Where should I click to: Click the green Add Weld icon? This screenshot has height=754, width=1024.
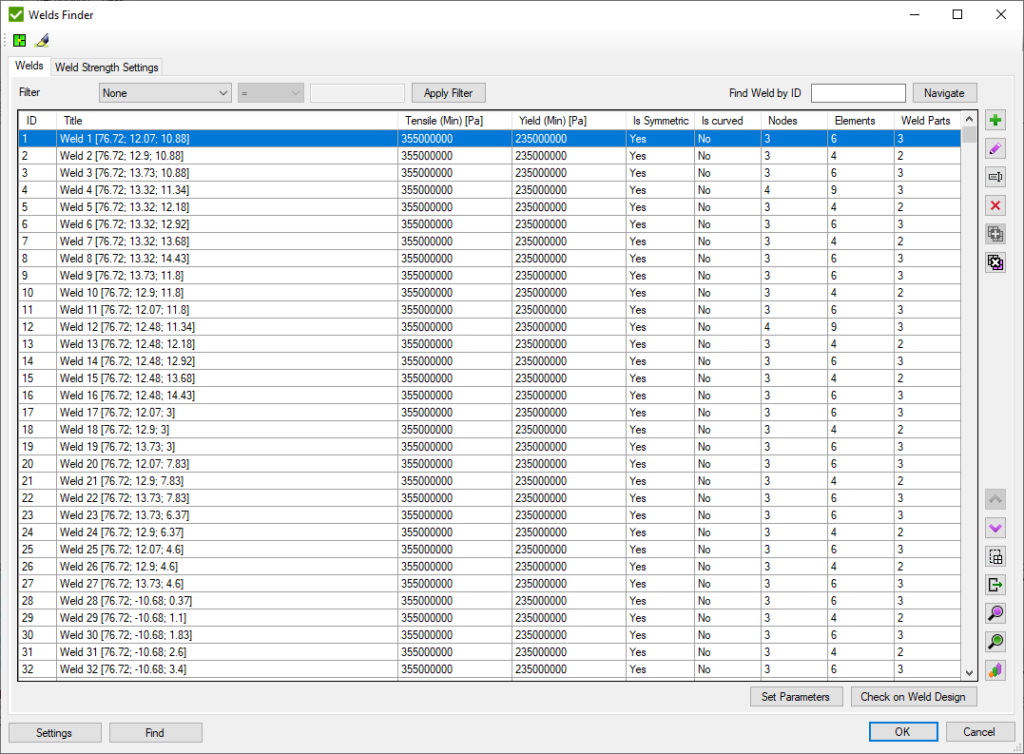coord(995,119)
